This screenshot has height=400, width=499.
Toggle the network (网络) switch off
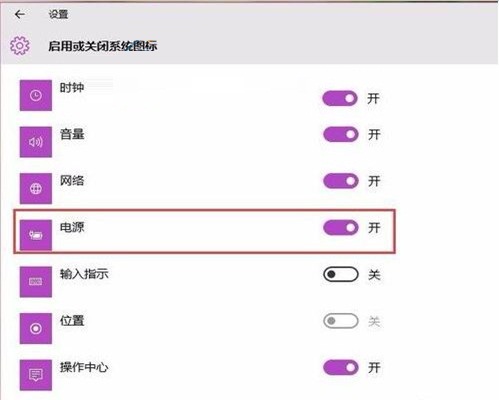[x=340, y=181]
